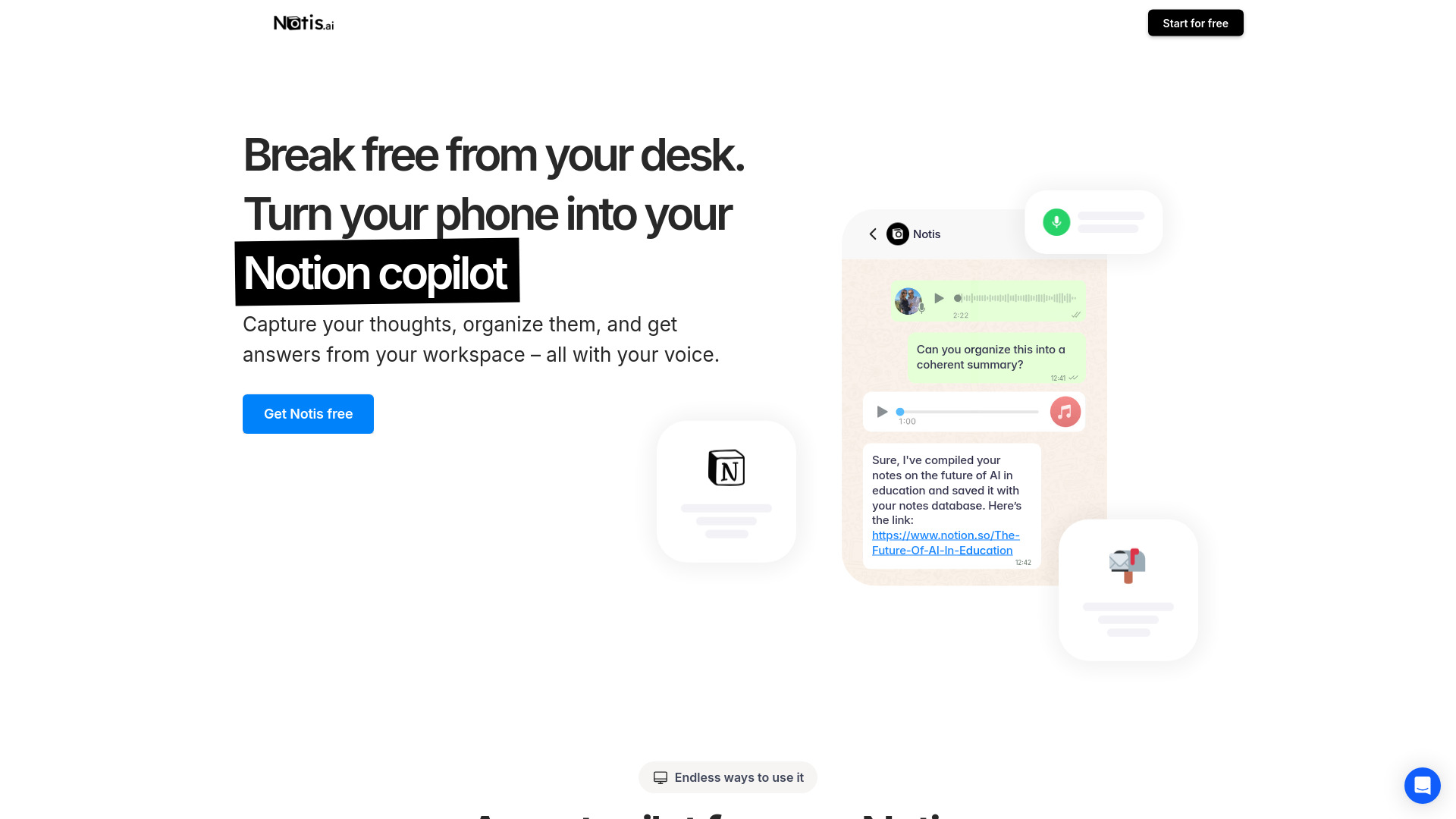Click the green microphone record button
Screen dimensions: 1456x819
click(x=1057, y=221)
